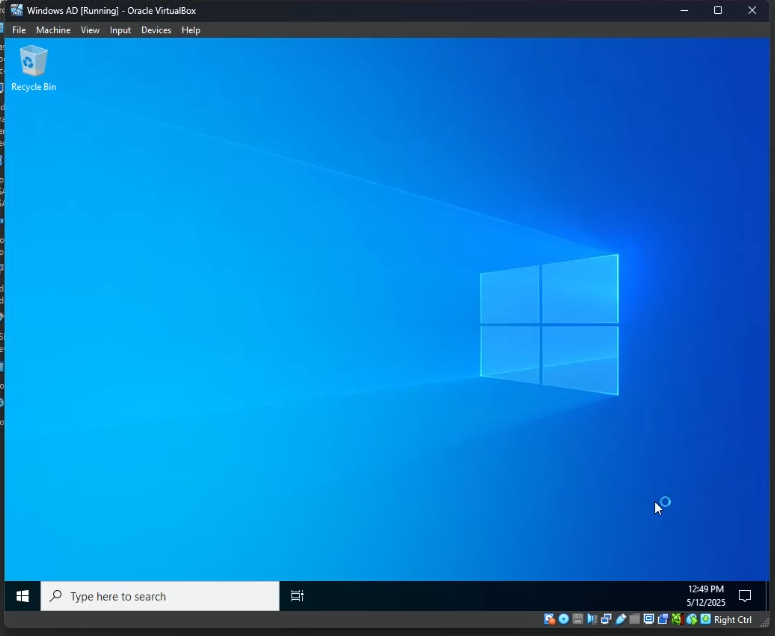This screenshot has width=775, height=636.
Task: Open the Windows Start menu
Action: [x=22, y=596]
